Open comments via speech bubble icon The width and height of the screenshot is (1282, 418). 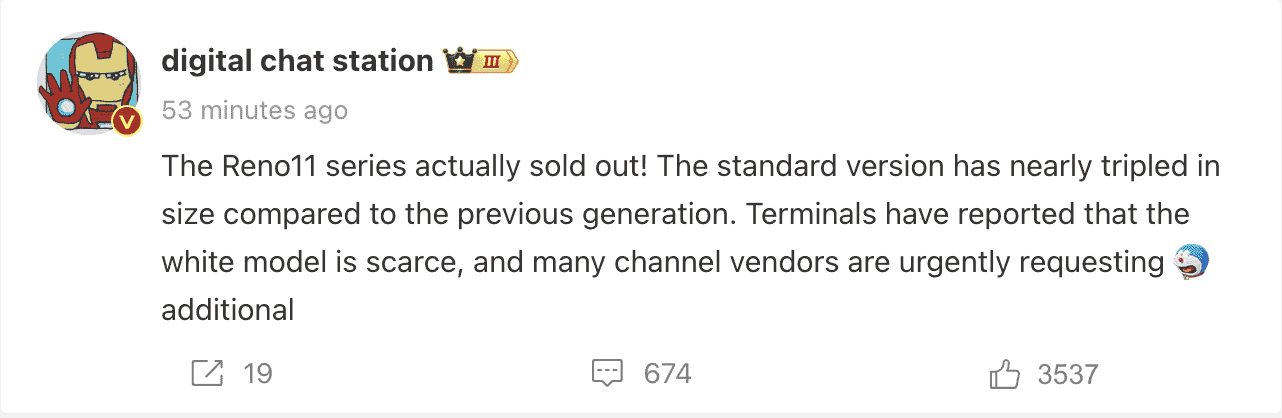(x=608, y=374)
